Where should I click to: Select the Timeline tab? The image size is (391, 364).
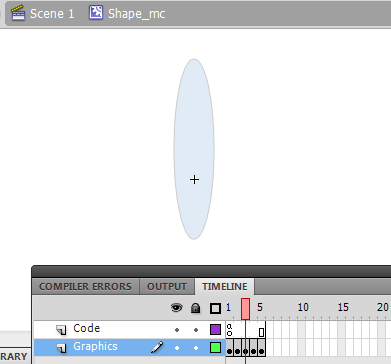(225, 287)
